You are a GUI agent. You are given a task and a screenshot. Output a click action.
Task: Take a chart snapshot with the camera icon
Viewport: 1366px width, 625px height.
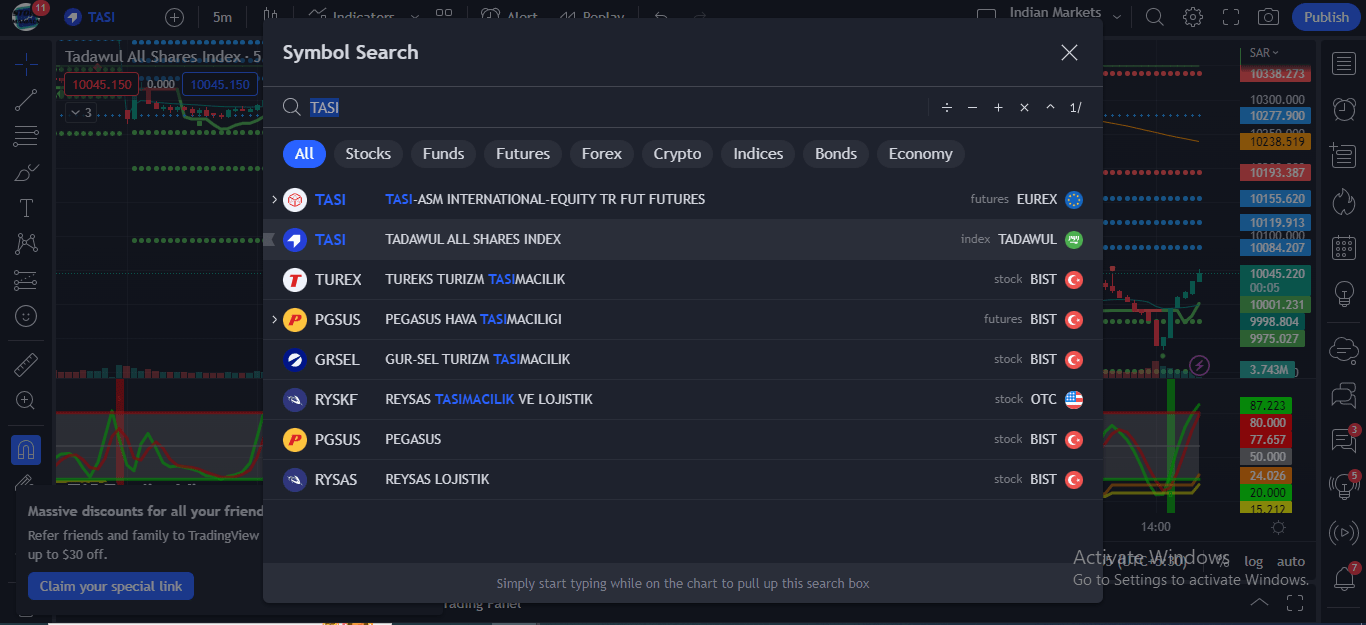click(1270, 16)
